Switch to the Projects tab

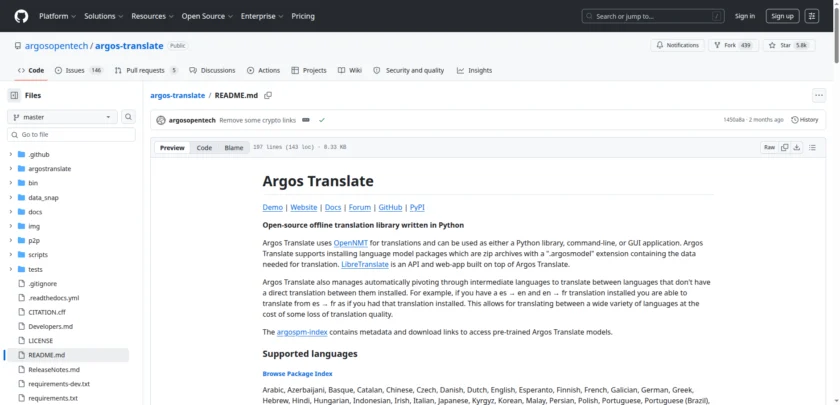pos(309,70)
